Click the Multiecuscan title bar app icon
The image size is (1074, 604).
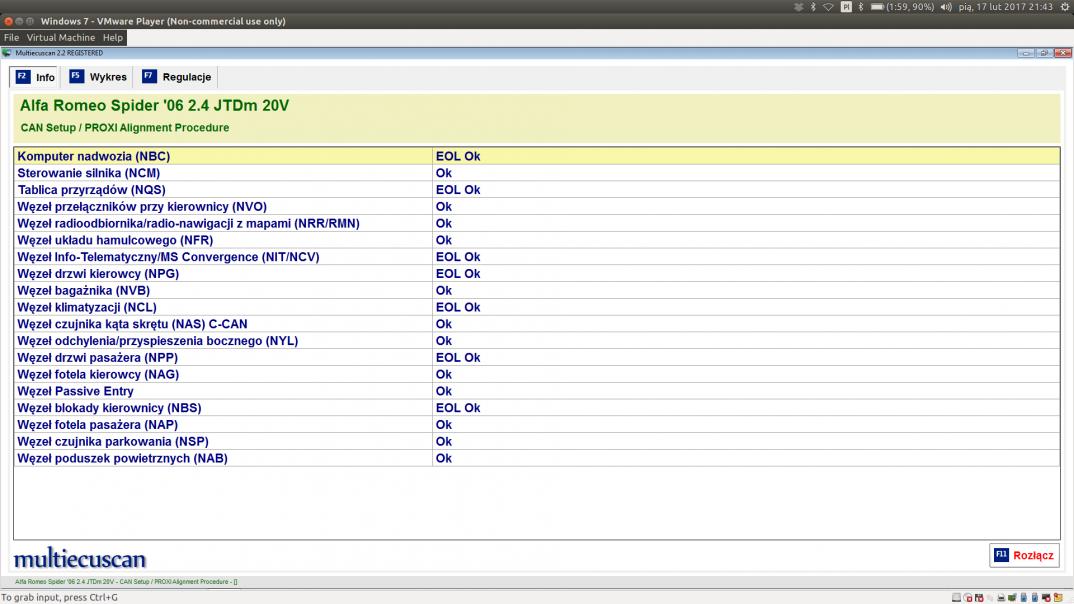point(7,53)
